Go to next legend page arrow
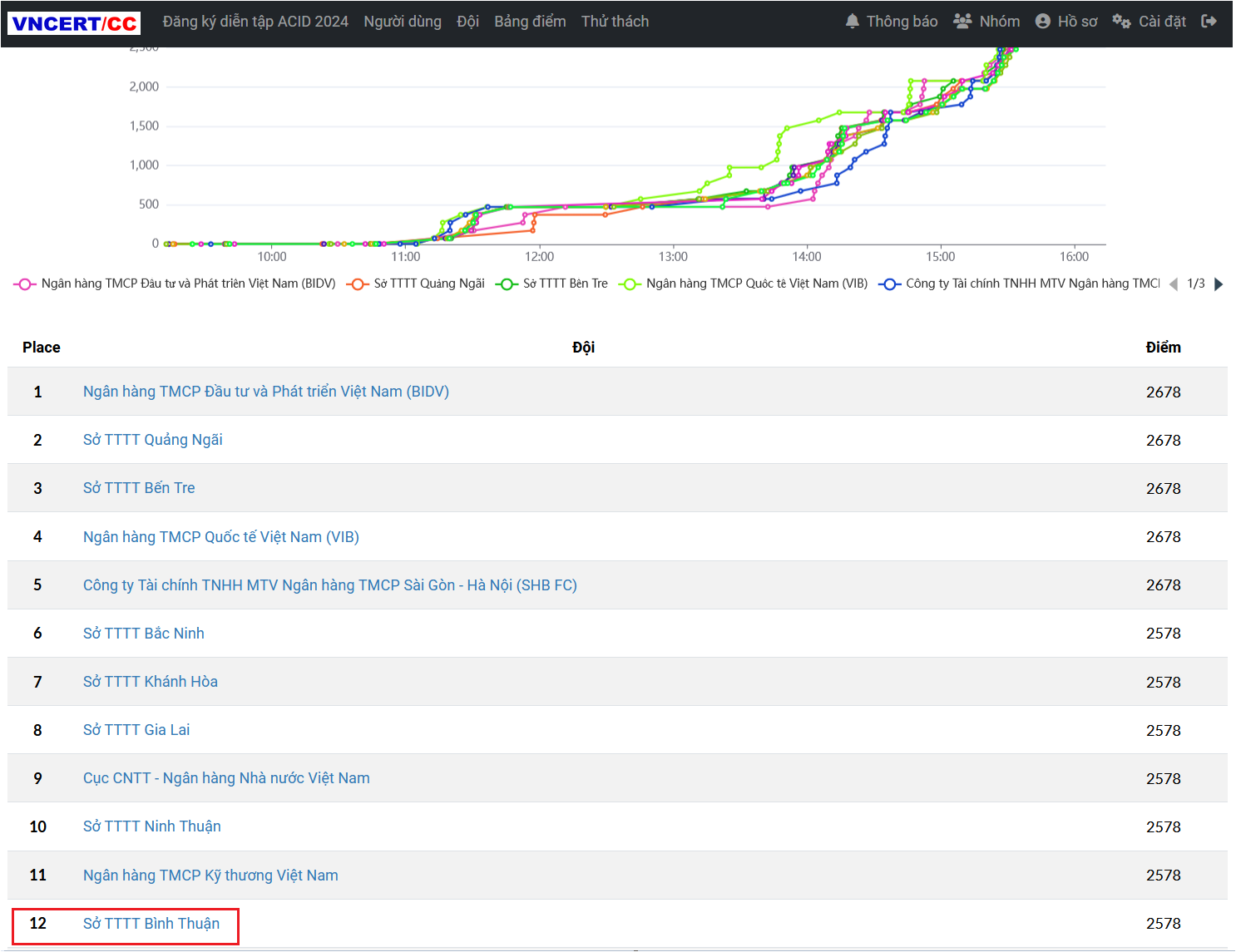 (x=1219, y=284)
